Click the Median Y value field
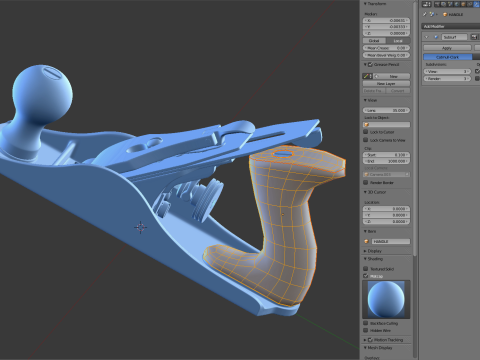This screenshot has height=360, width=480. [x=386, y=27]
